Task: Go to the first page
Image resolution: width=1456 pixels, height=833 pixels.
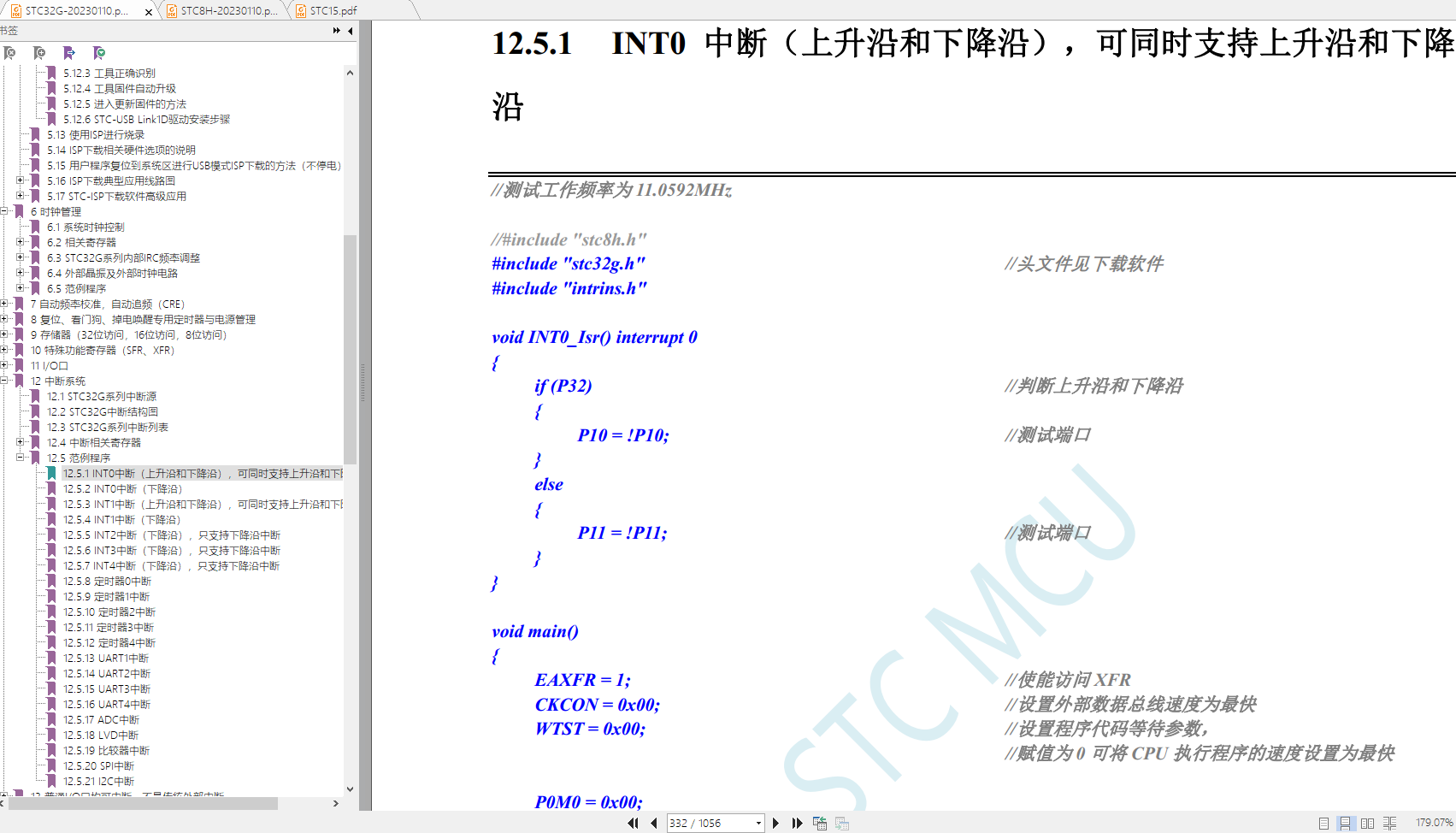Action: 633,823
